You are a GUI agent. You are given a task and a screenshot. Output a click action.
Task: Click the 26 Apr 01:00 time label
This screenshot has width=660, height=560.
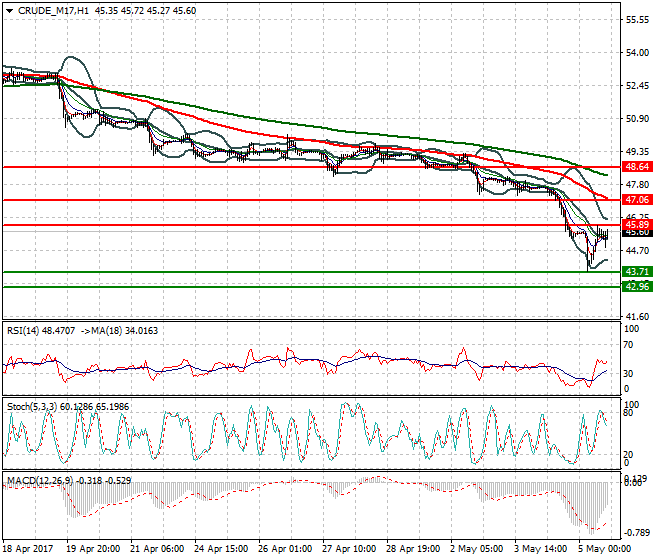[x=285, y=549]
